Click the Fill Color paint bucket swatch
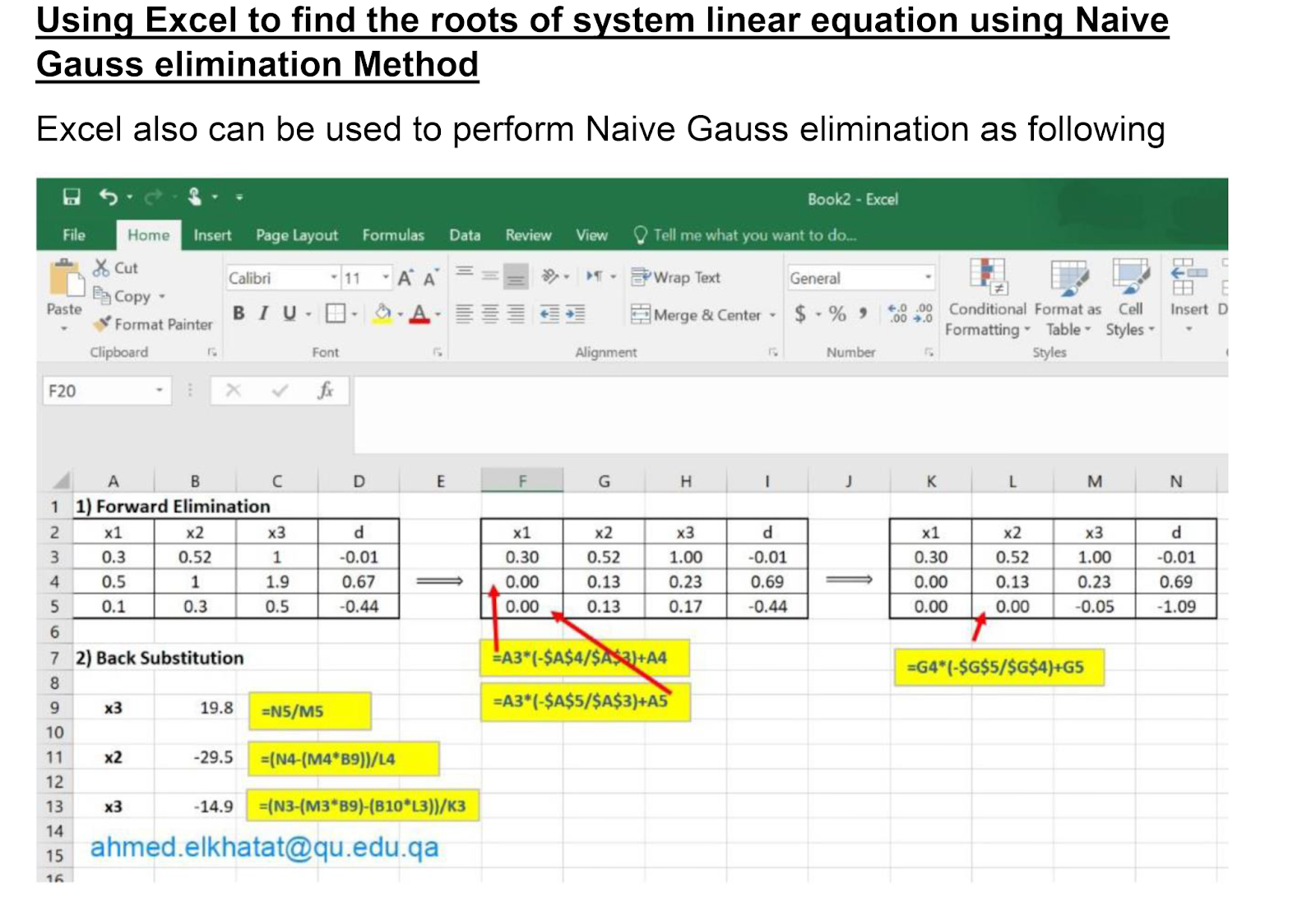Screen dimensions: 1316x906 (x=383, y=313)
